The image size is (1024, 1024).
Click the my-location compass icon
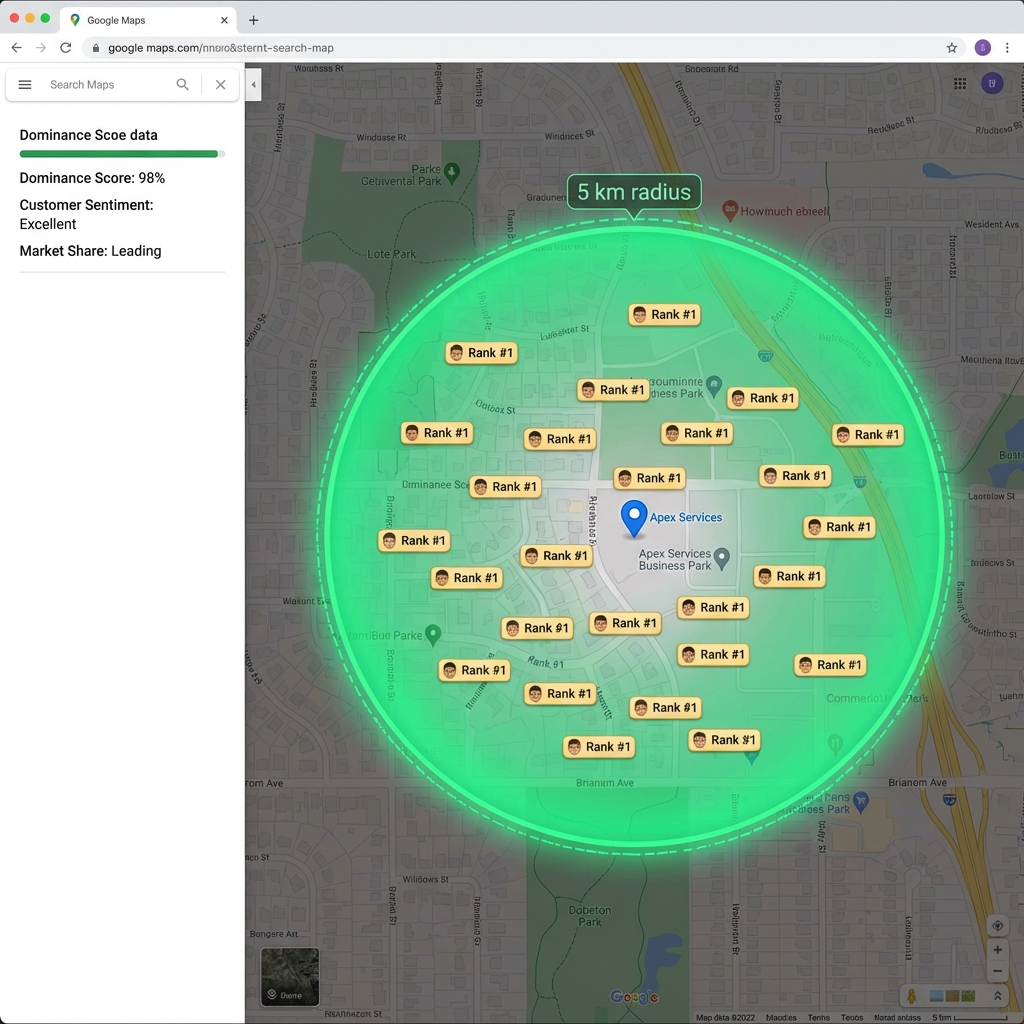click(997, 925)
